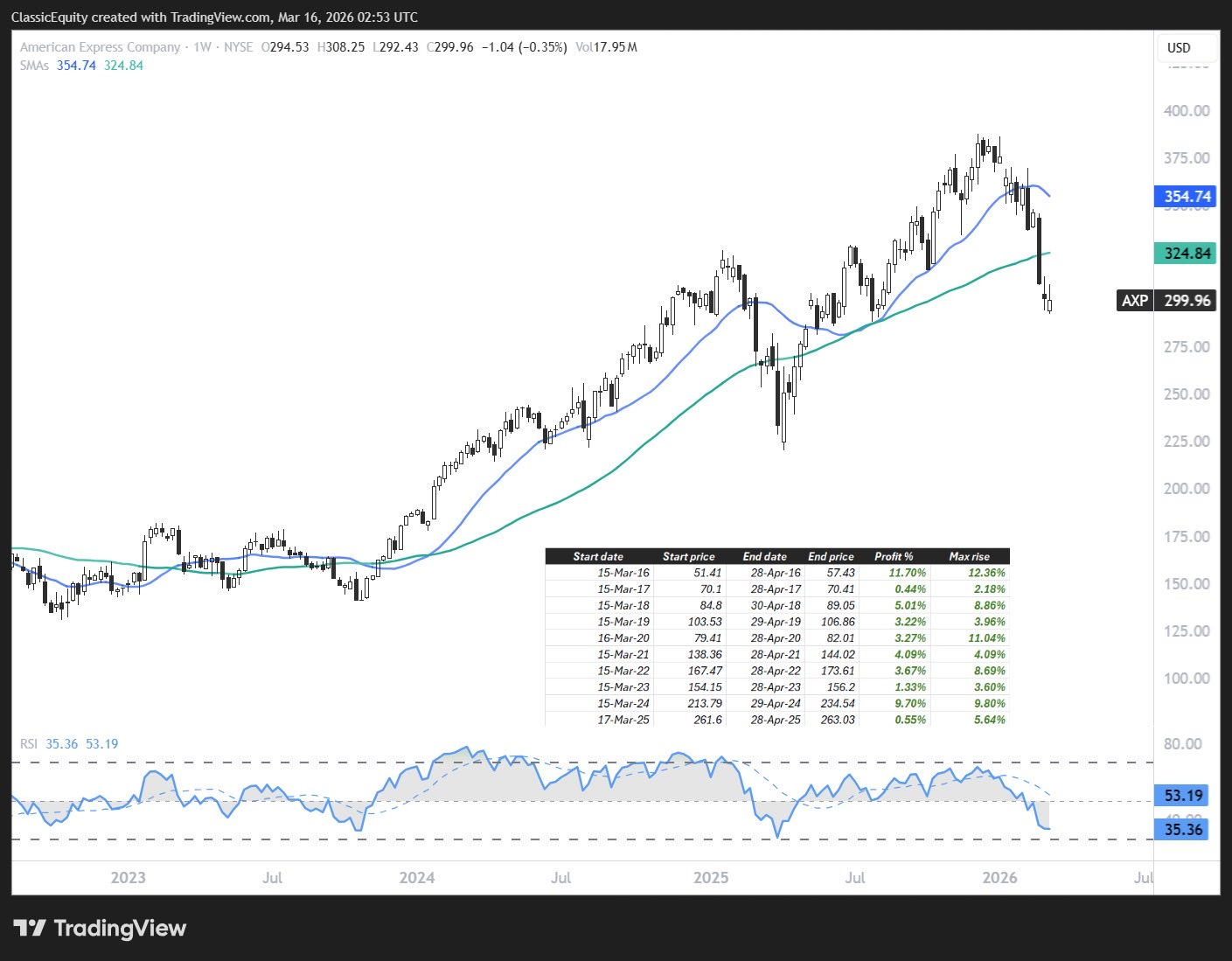
Task: Click the 30-Apr-18 end date cell
Action: click(x=776, y=605)
